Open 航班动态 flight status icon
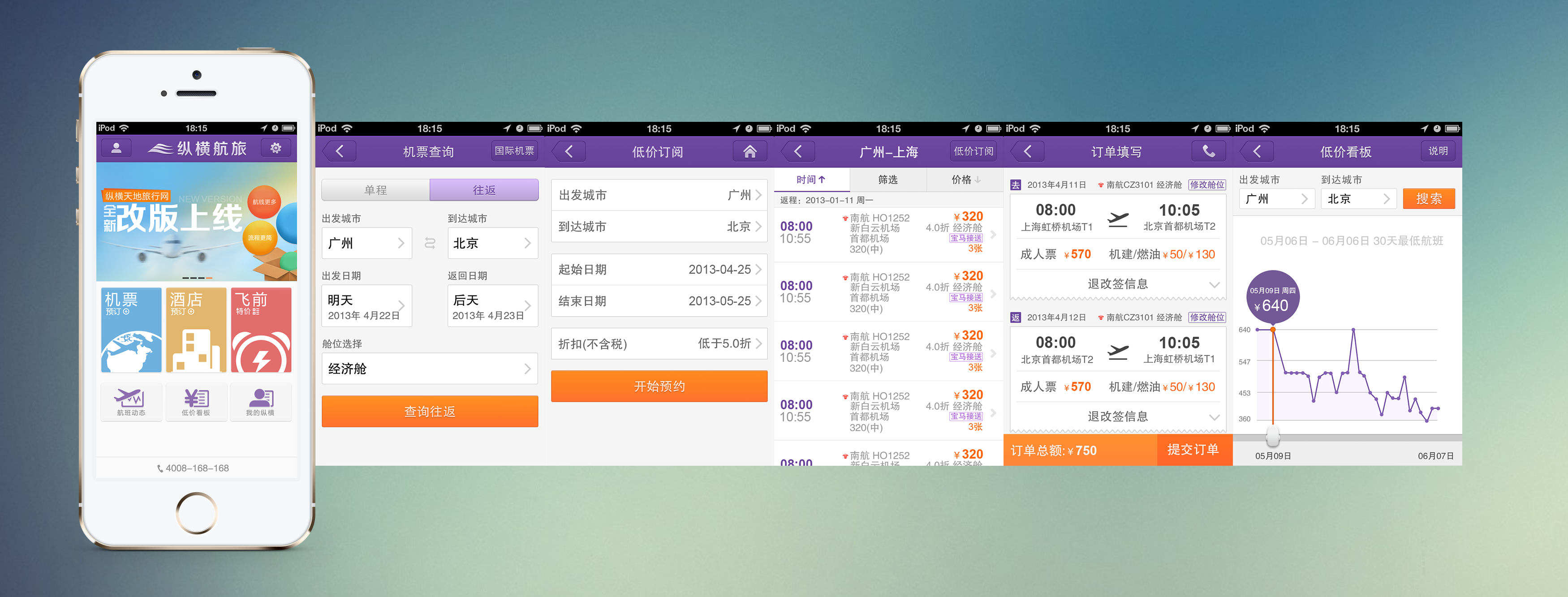 [x=131, y=402]
